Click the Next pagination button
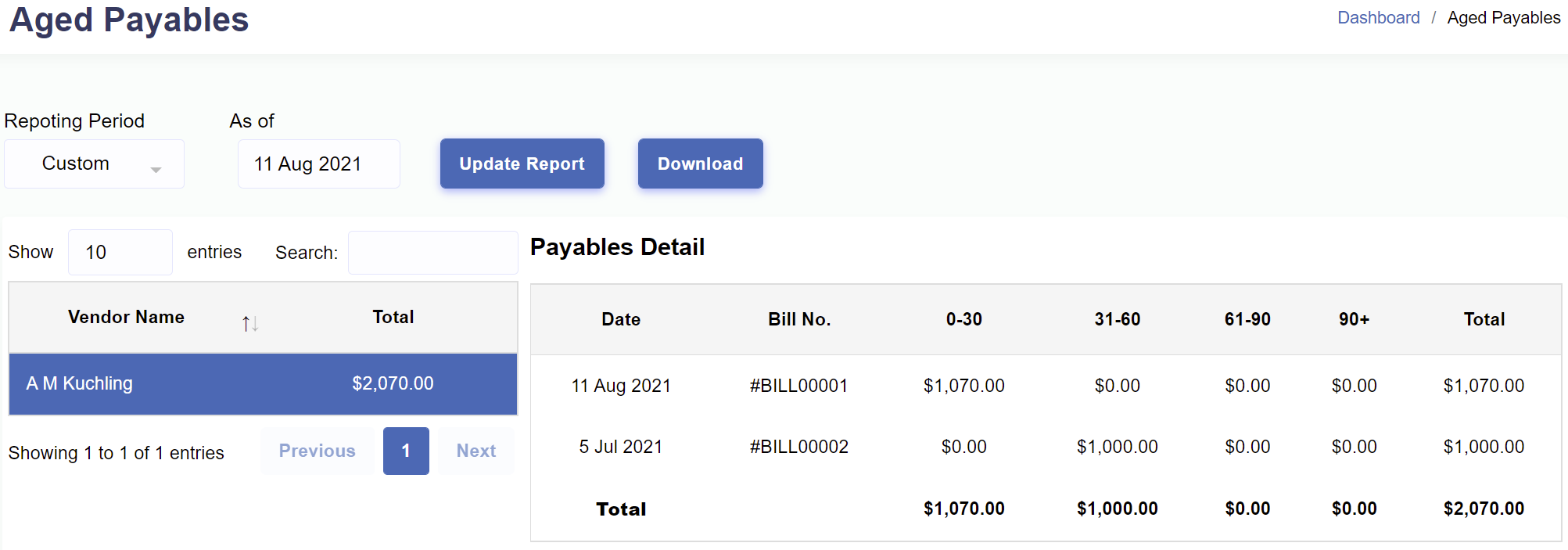 (x=475, y=451)
